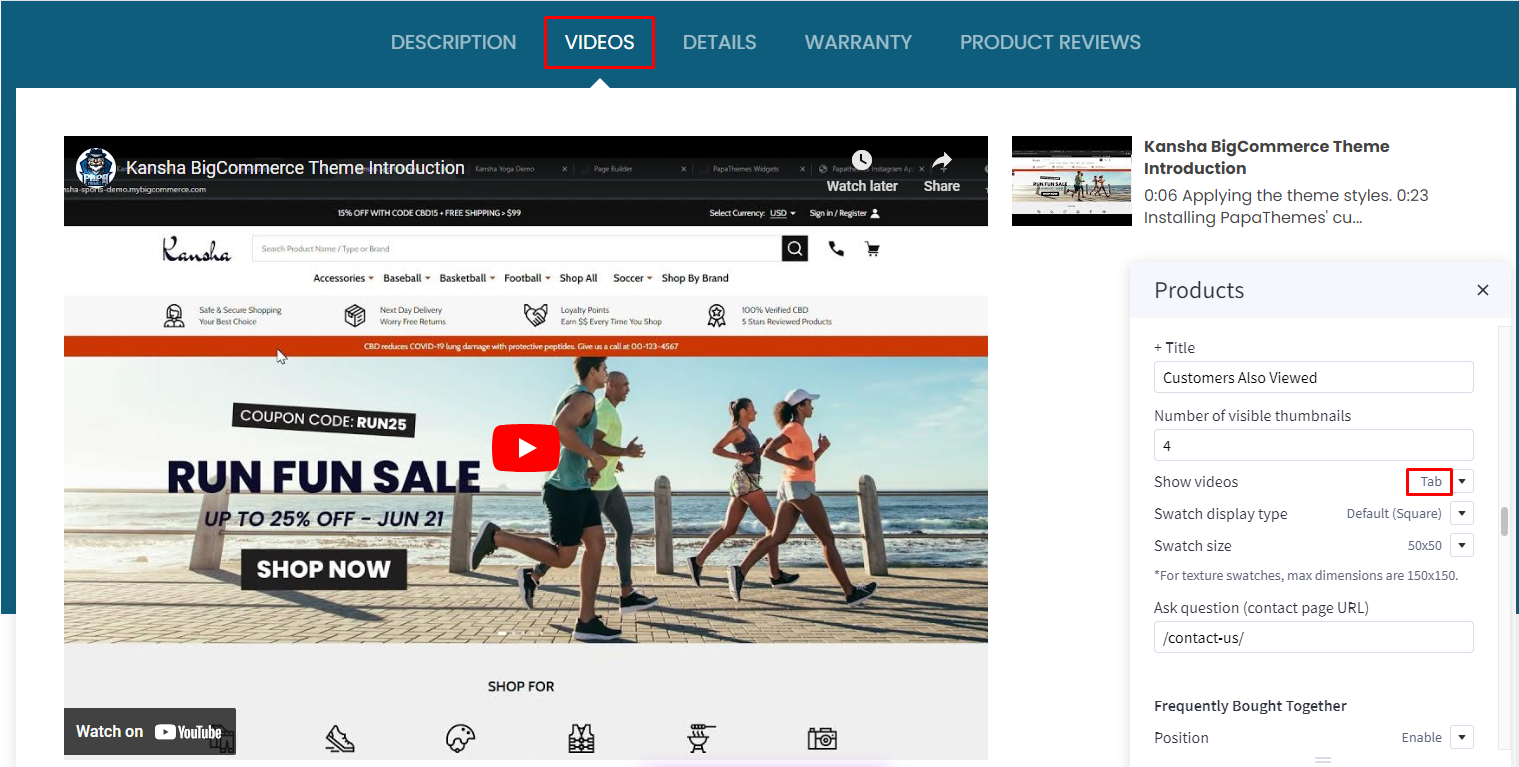
Task: Click Accessories menu in the video site
Action: click(x=343, y=278)
